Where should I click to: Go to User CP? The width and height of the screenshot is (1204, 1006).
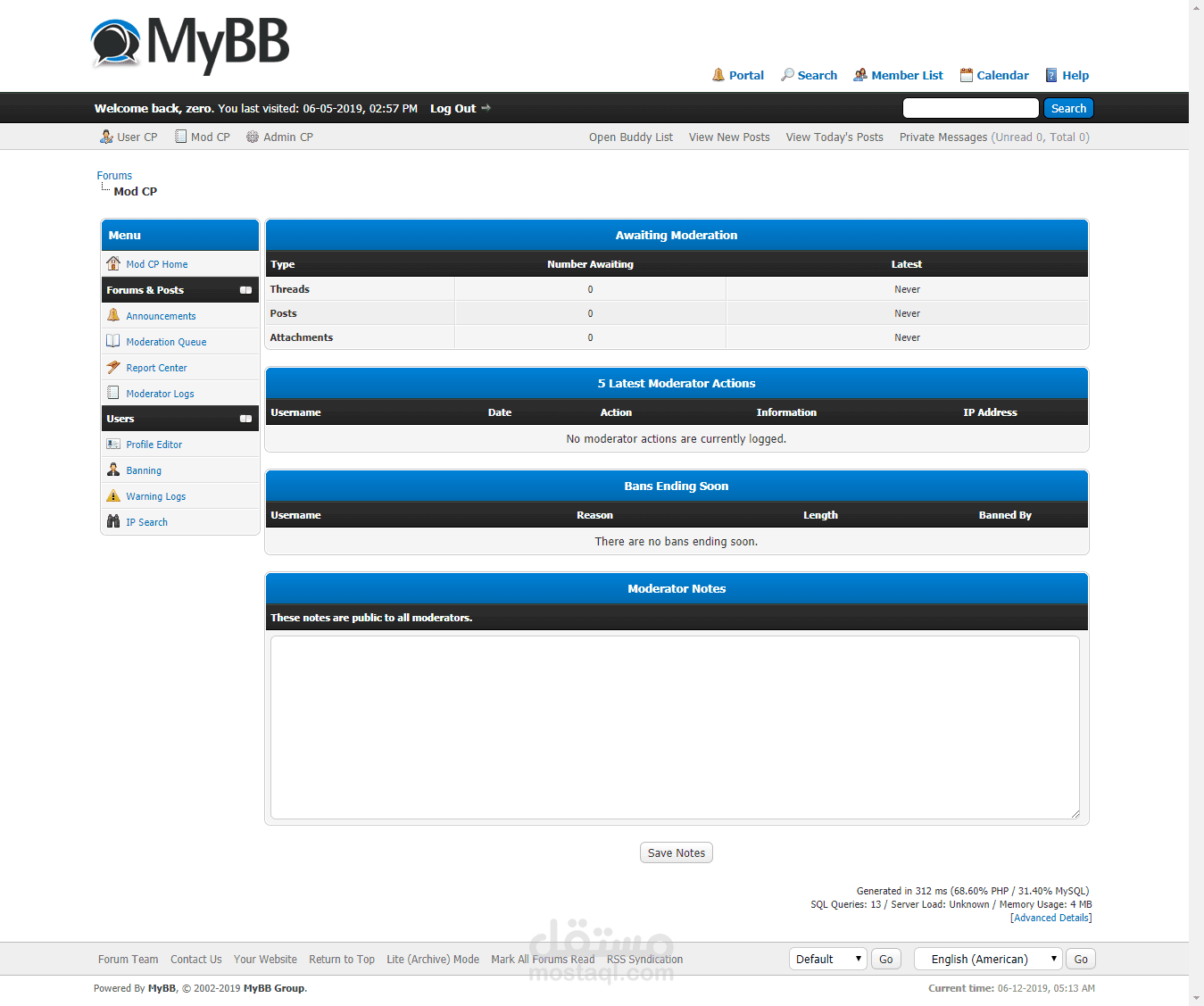point(137,137)
